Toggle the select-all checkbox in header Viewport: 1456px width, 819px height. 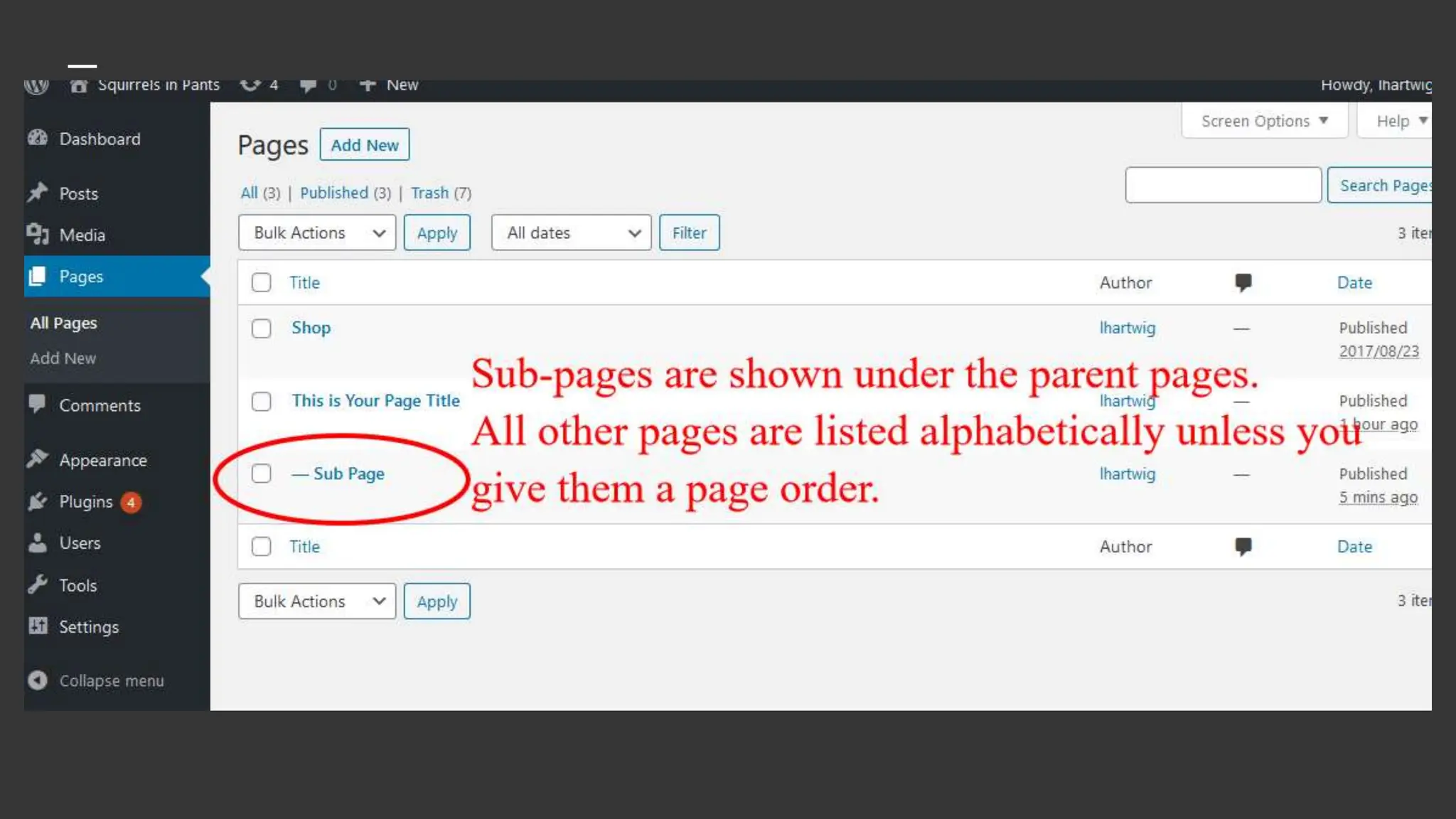pyautogui.click(x=261, y=282)
